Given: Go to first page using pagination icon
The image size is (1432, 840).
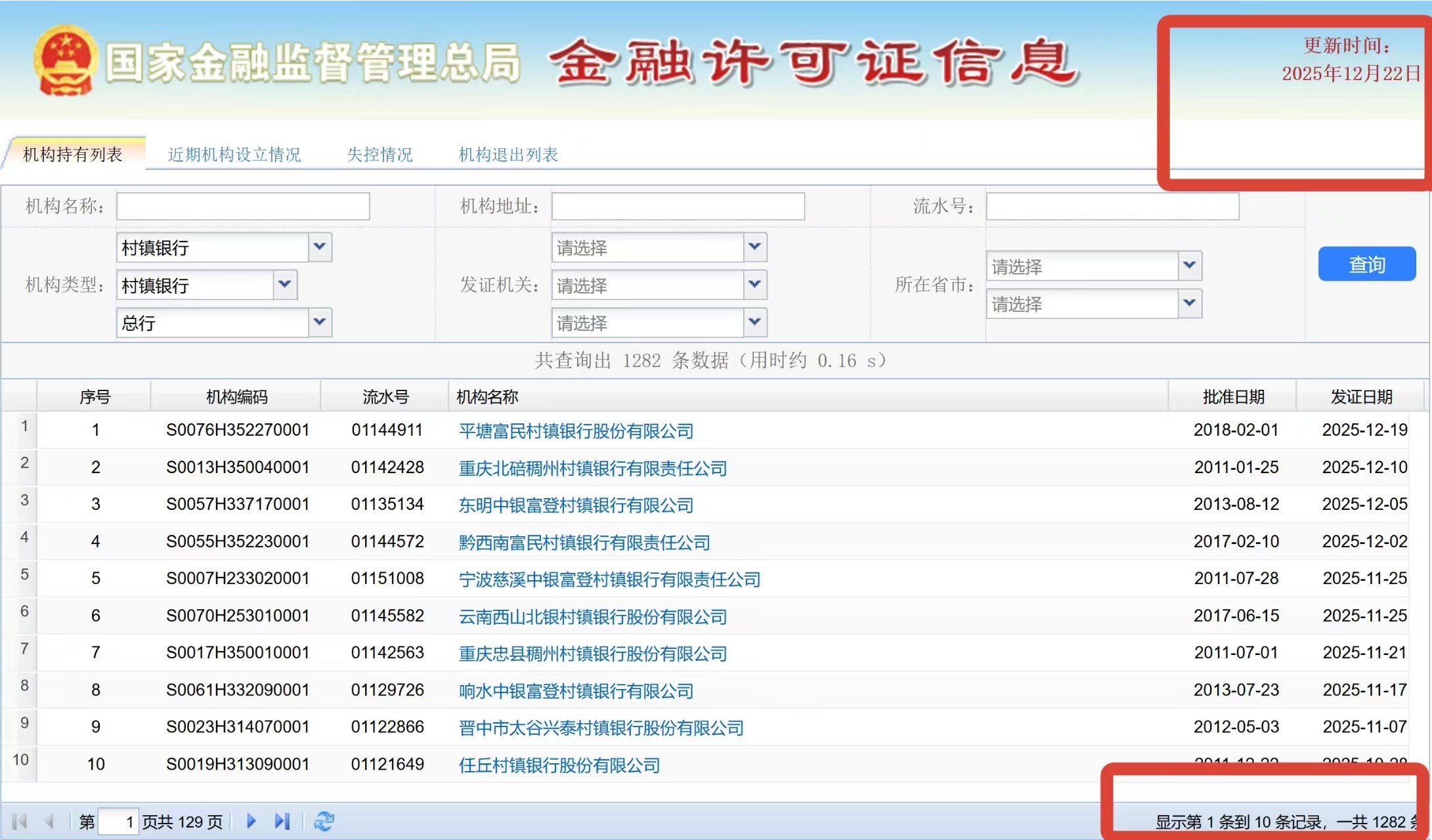Looking at the screenshot, I should coord(20,821).
